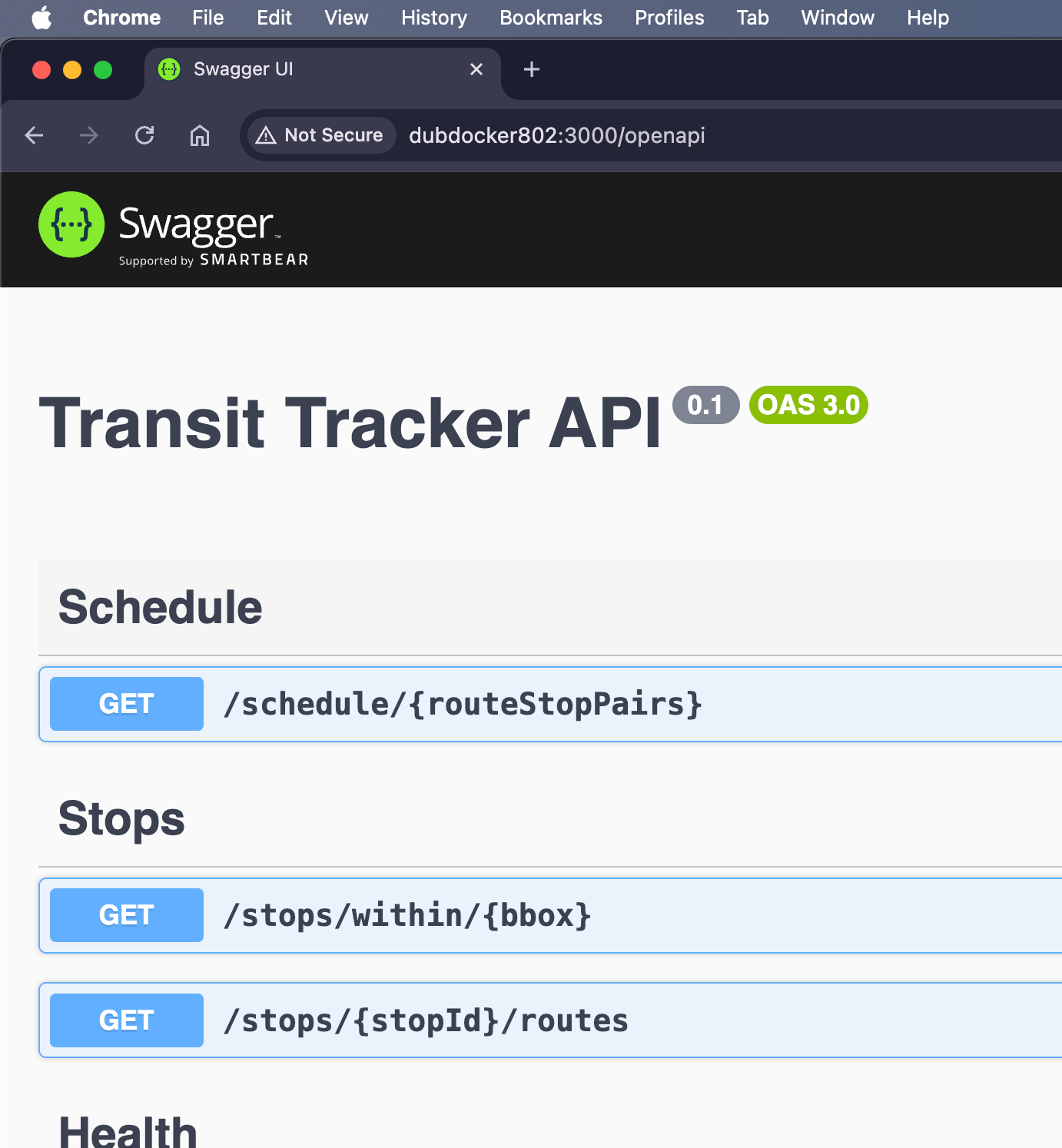Expand the /stops/within/{bbox} endpoint
Viewport: 1062px width, 1148px height.
click(407, 915)
